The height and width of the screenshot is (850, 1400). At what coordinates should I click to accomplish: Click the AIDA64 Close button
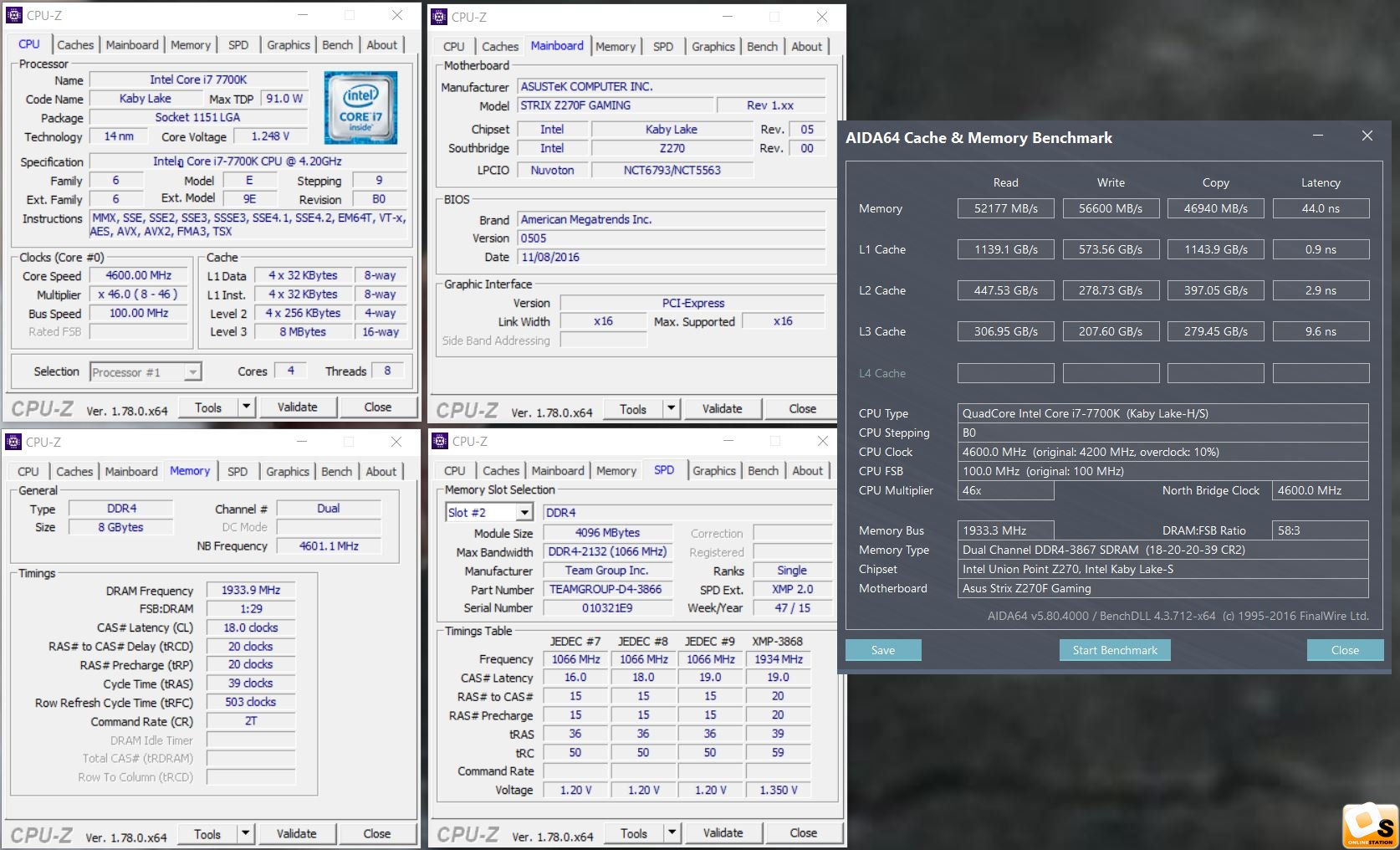[1345, 650]
